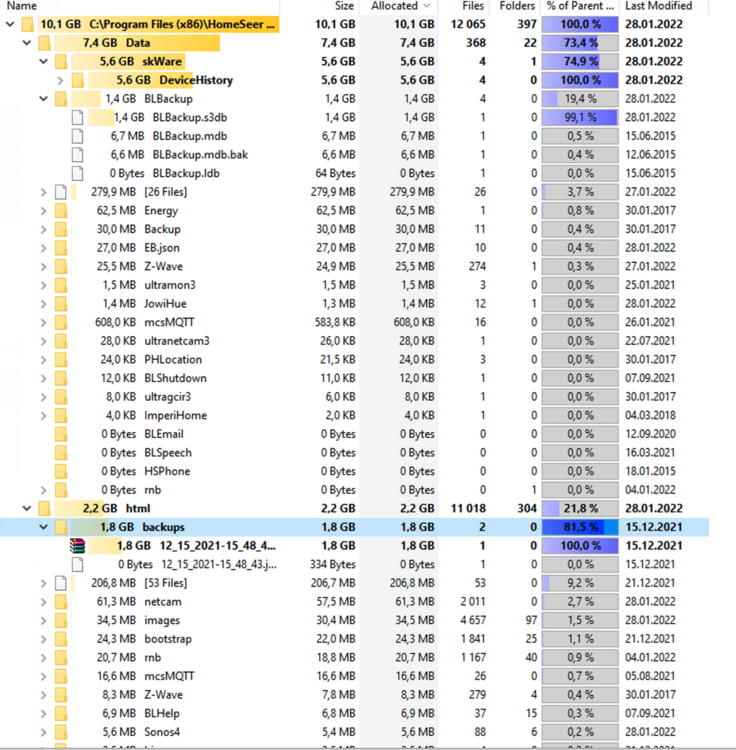Click the BLBackup folder icon
This screenshot has width=736, height=750.
(x=61, y=99)
